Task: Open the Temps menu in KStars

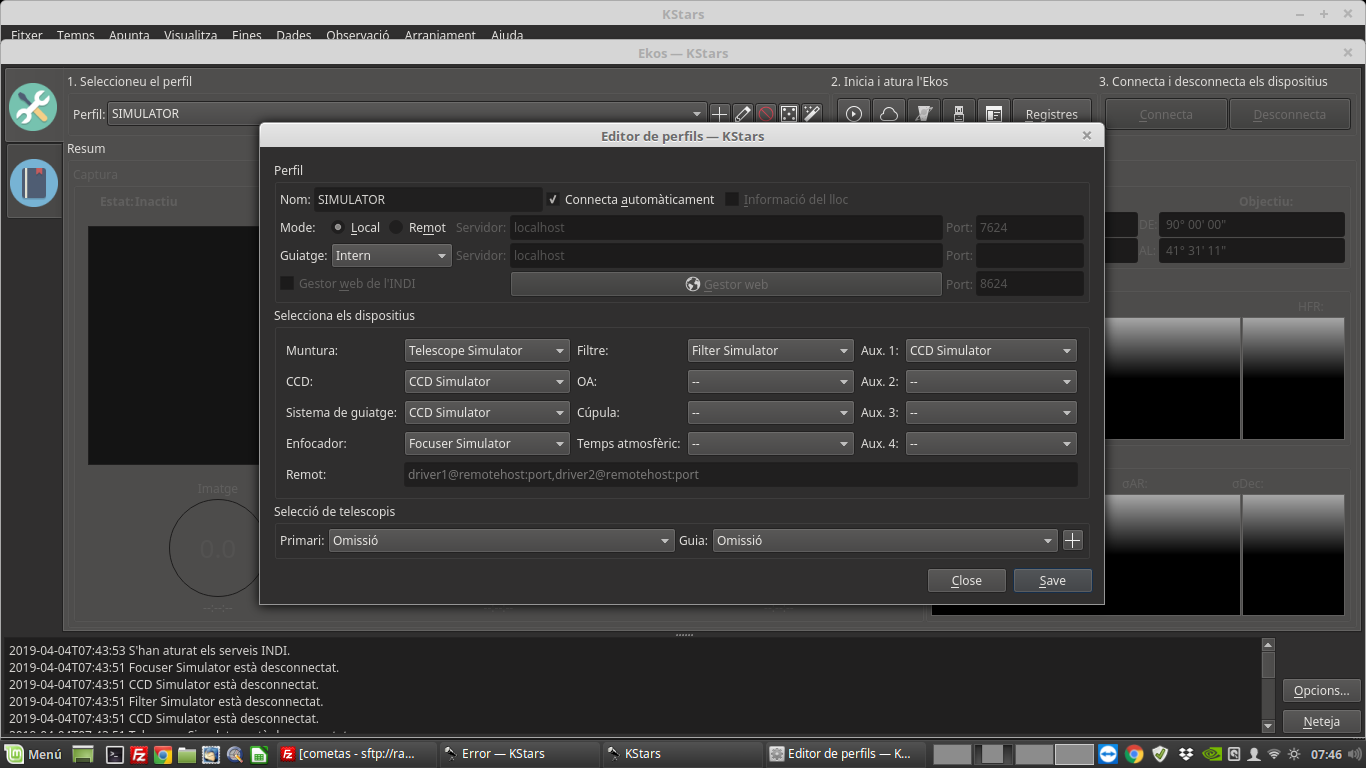Action: tap(76, 35)
